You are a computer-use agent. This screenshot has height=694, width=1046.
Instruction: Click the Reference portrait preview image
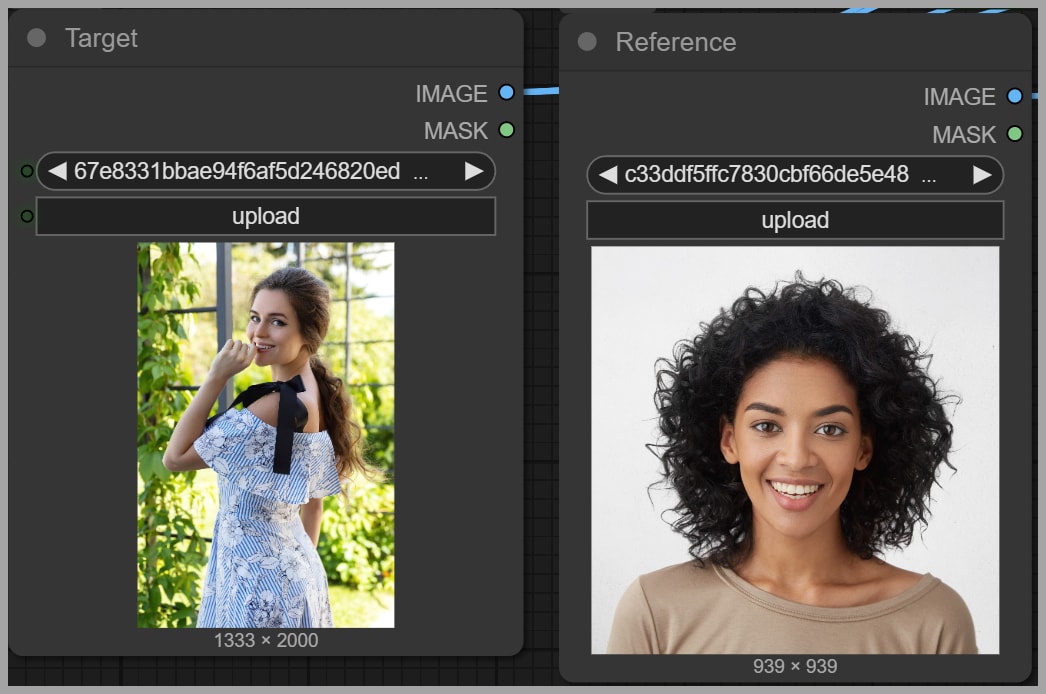pyautogui.click(x=795, y=450)
